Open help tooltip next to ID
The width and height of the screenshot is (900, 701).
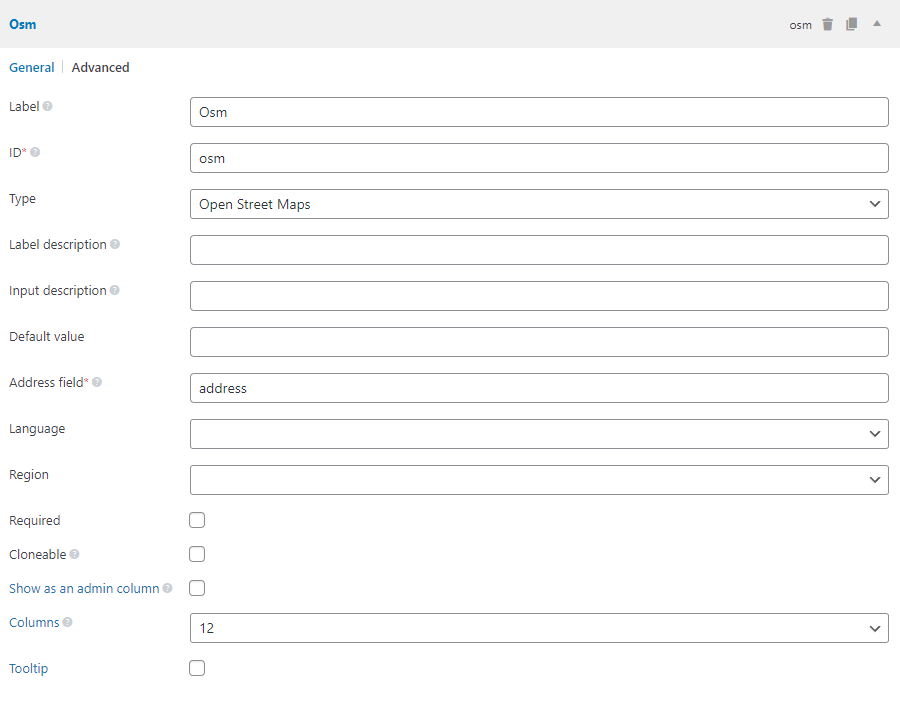(35, 152)
